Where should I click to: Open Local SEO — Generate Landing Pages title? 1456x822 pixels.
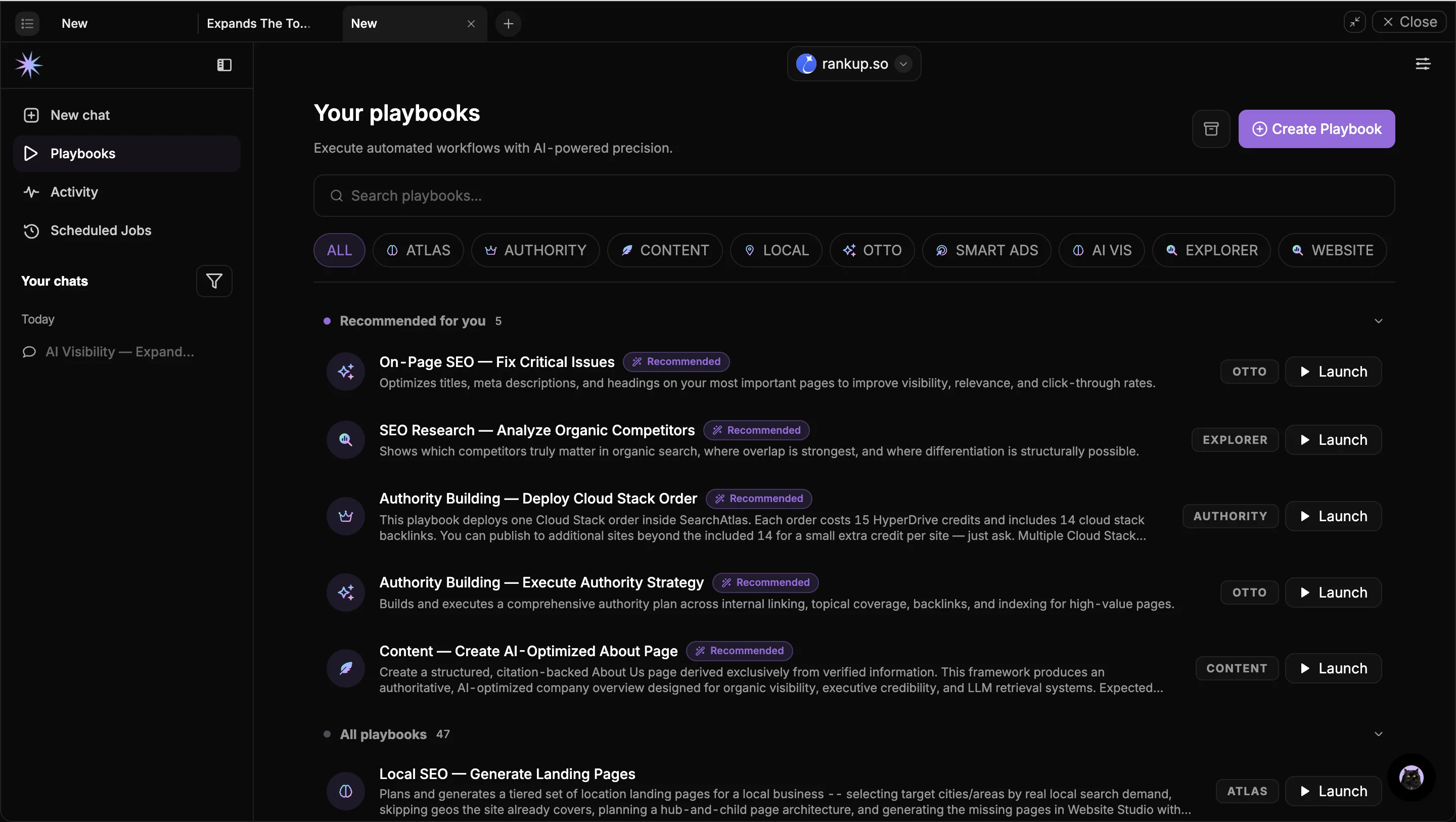click(x=507, y=774)
